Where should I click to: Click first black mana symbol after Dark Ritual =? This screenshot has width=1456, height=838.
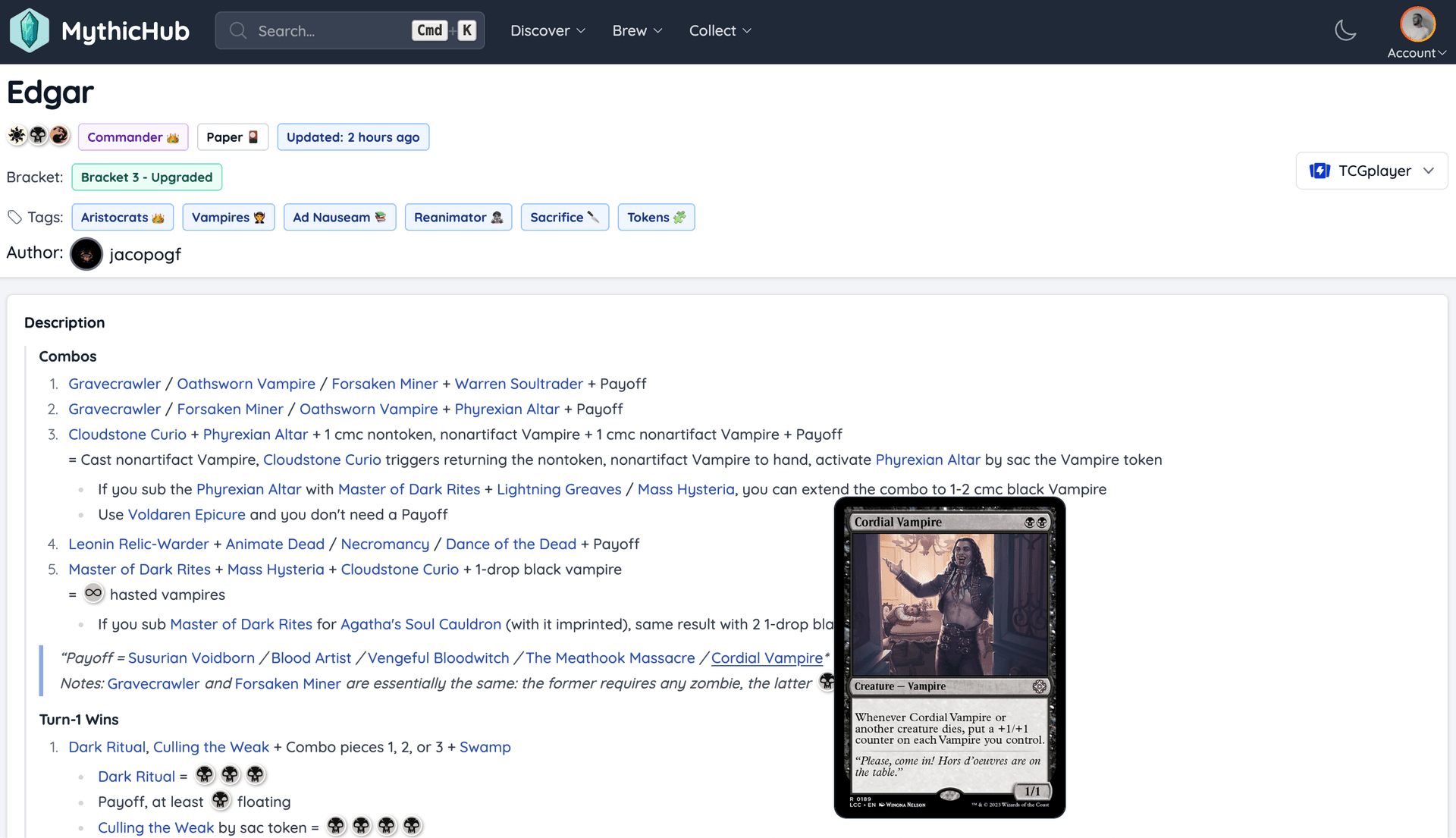[205, 774]
